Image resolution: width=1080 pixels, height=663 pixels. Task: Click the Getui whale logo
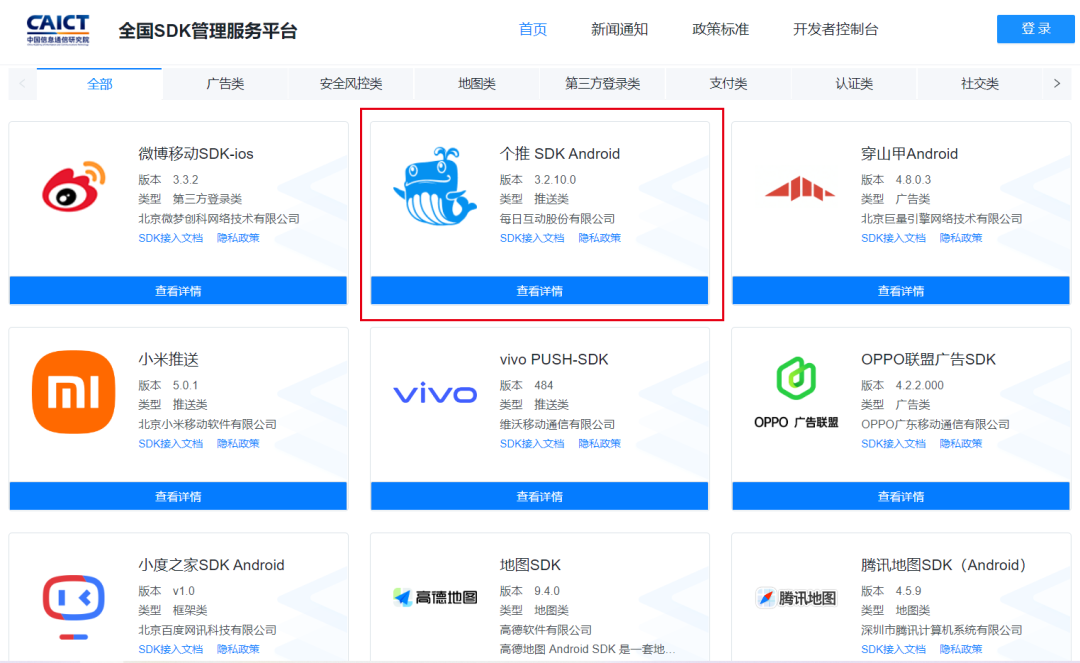tap(435, 186)
